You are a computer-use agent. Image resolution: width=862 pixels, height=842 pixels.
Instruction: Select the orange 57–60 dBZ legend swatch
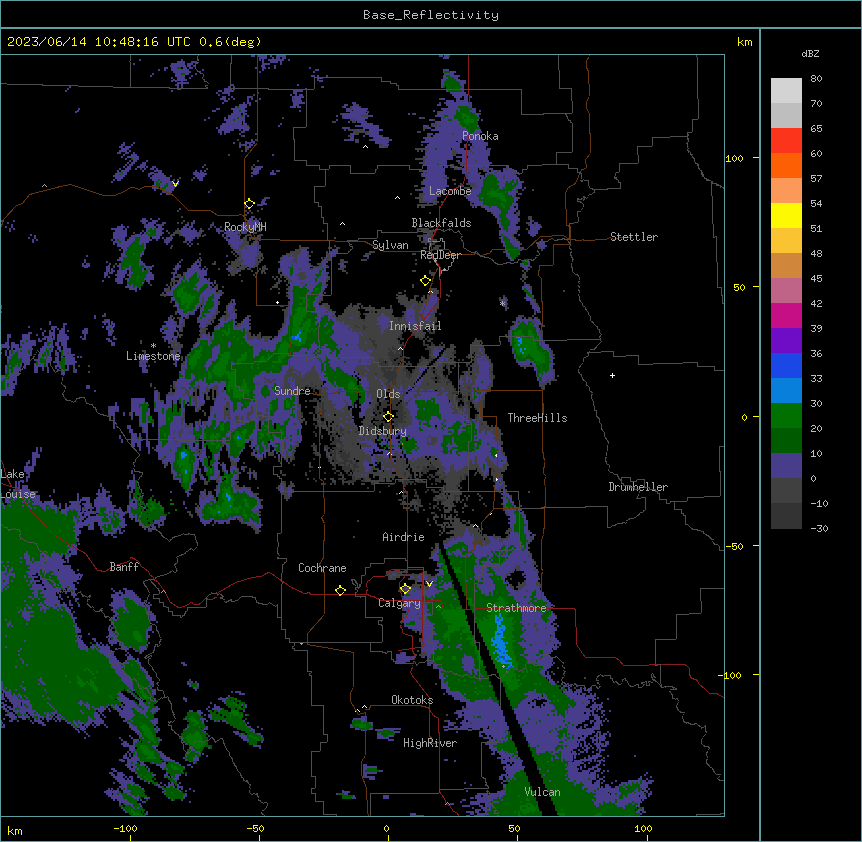(x=786, y=165)
